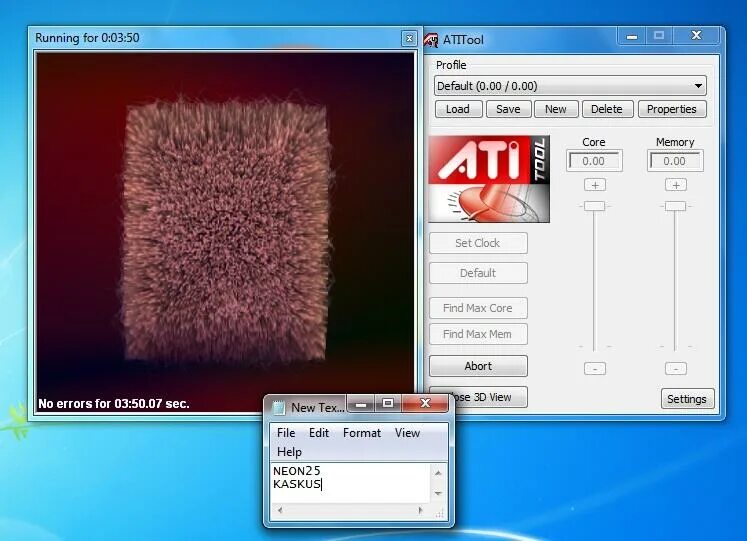Minimize the ATITool window

tap(632, 36)
